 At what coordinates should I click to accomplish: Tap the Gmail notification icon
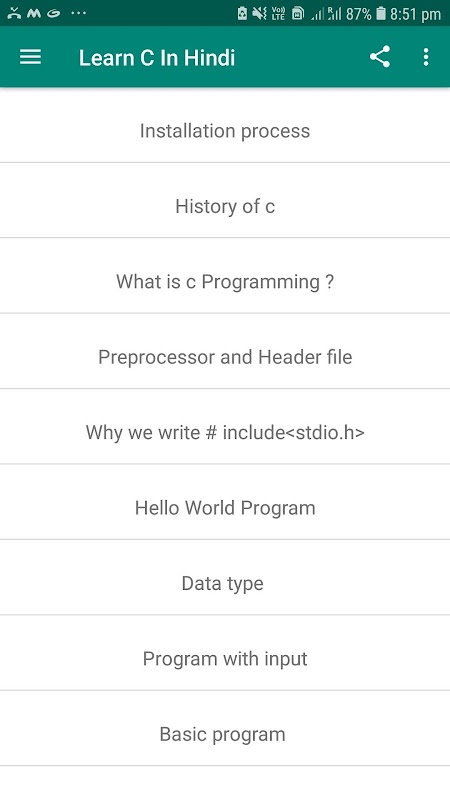point(34,14)
